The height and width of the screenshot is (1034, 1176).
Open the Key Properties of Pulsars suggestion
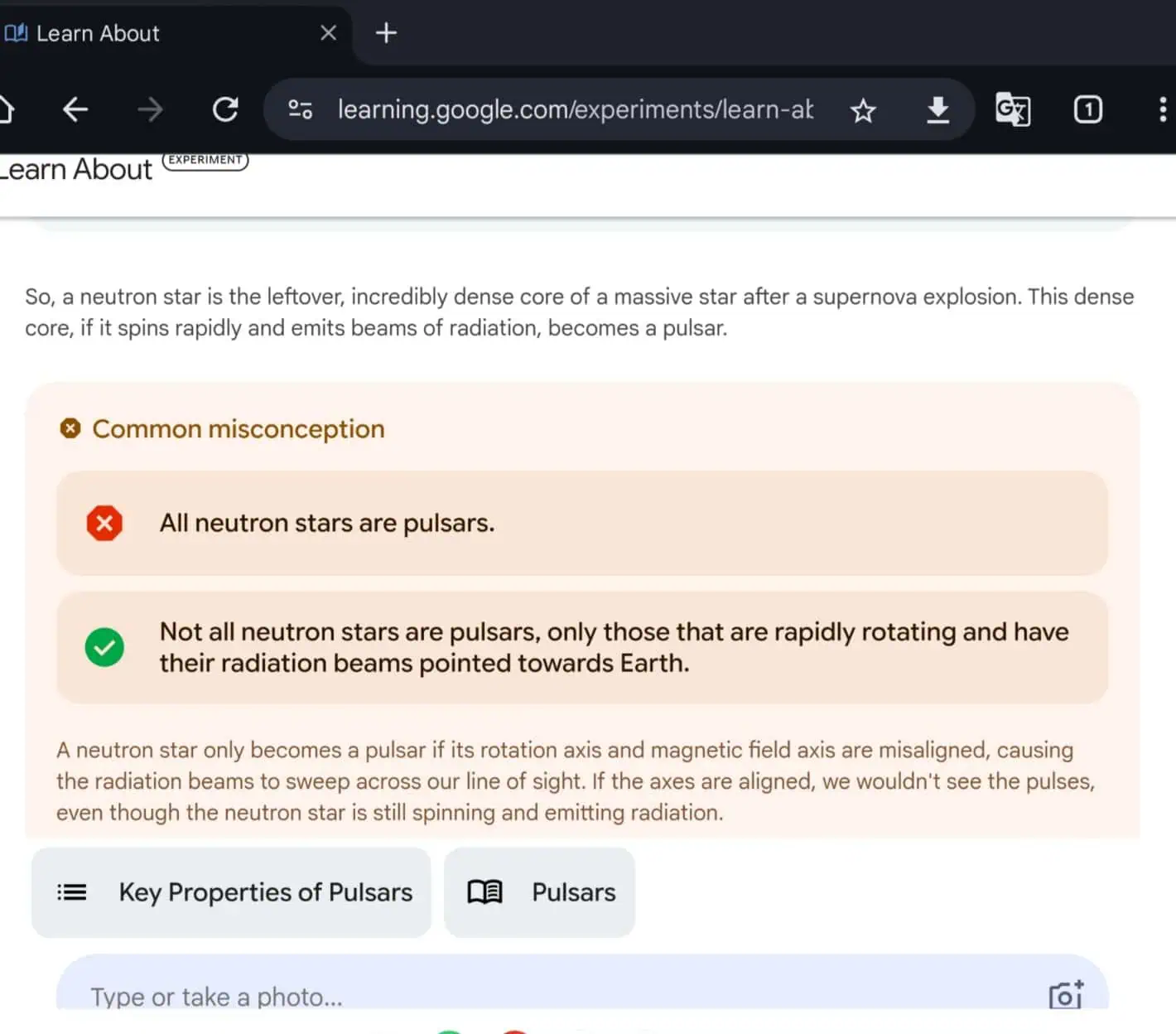point(231,892)
